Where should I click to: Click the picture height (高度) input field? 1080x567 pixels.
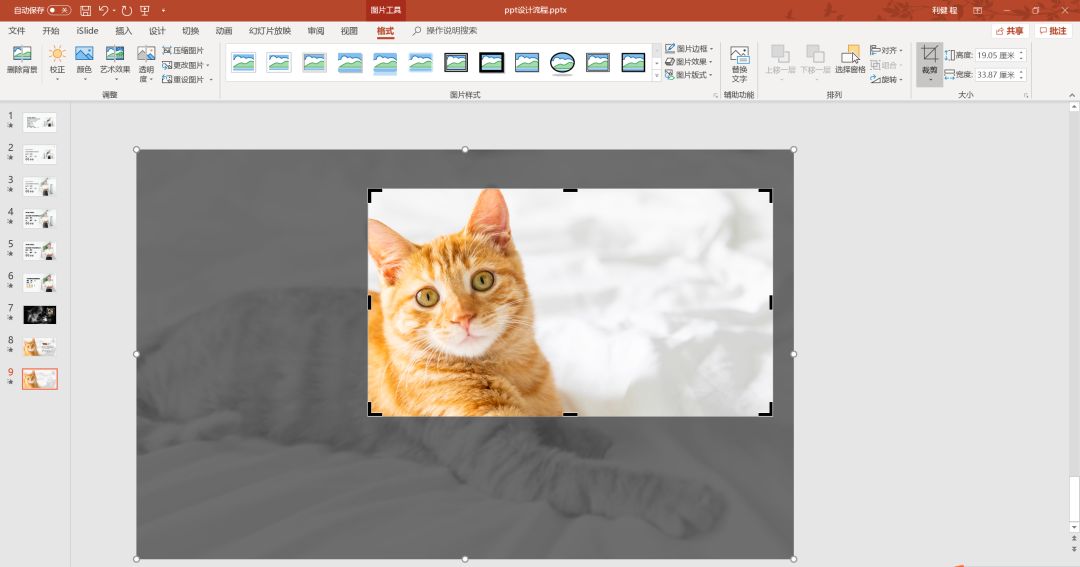click(995, 56)
